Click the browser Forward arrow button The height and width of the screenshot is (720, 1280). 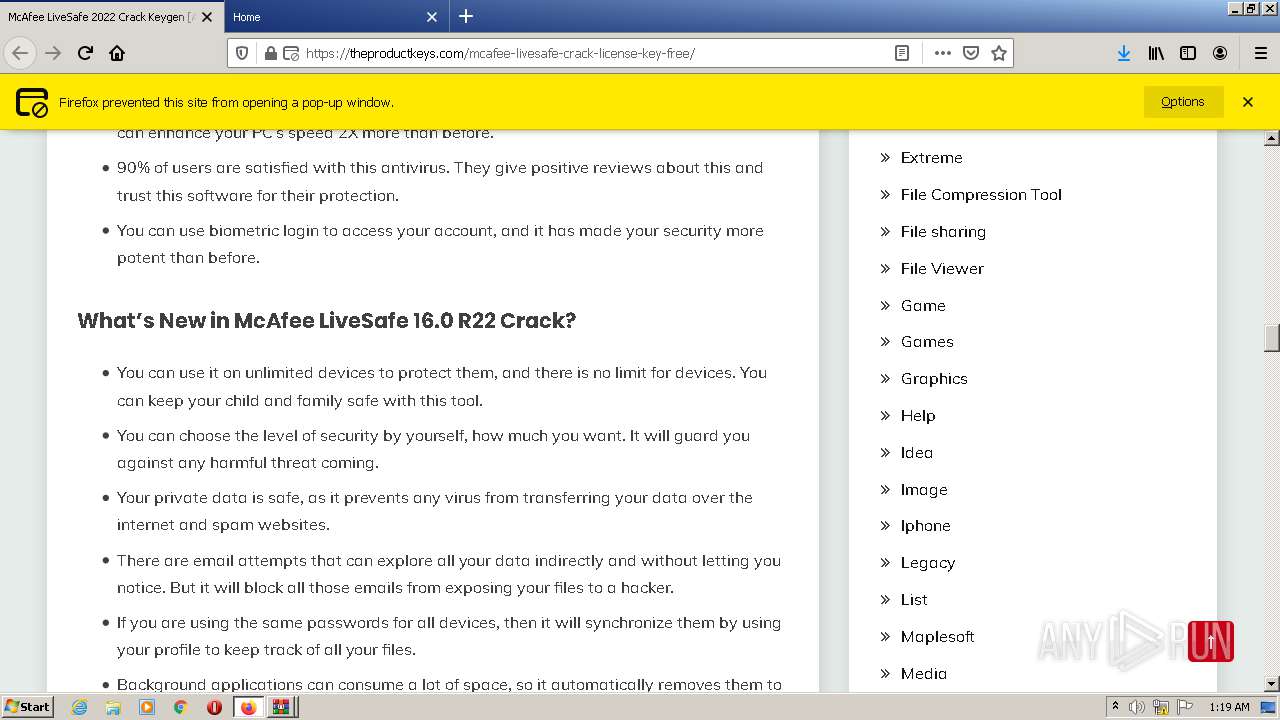click(53, 53)
